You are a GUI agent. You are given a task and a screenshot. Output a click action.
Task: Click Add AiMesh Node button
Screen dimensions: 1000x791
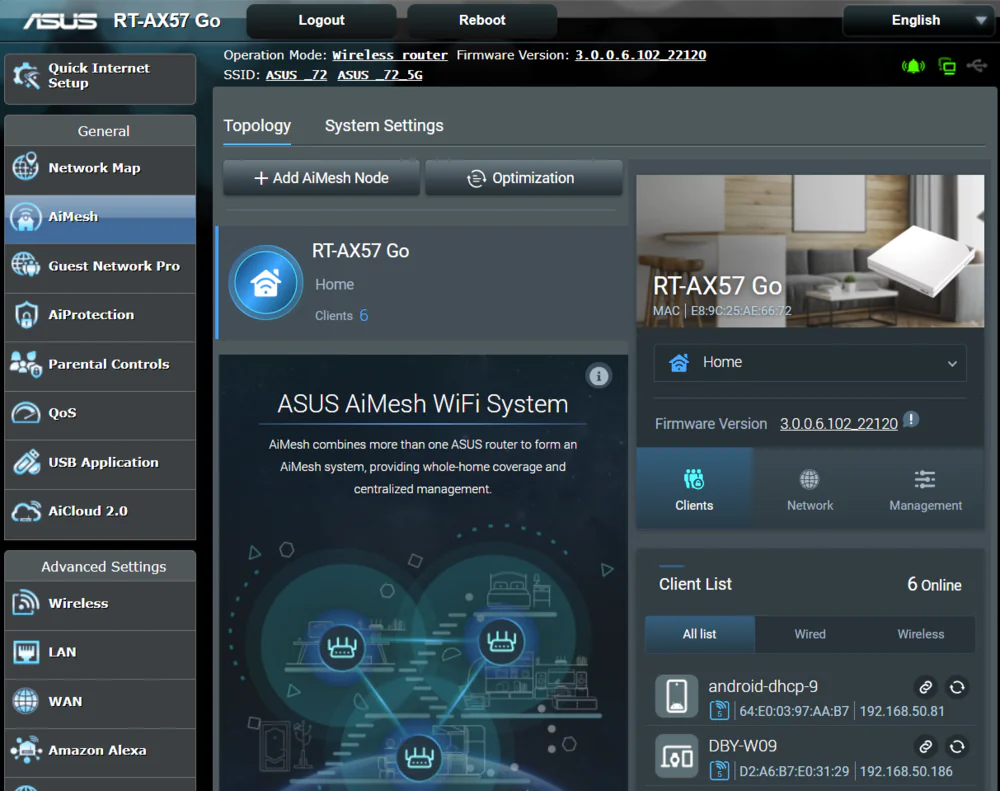[x=321, y=178]
